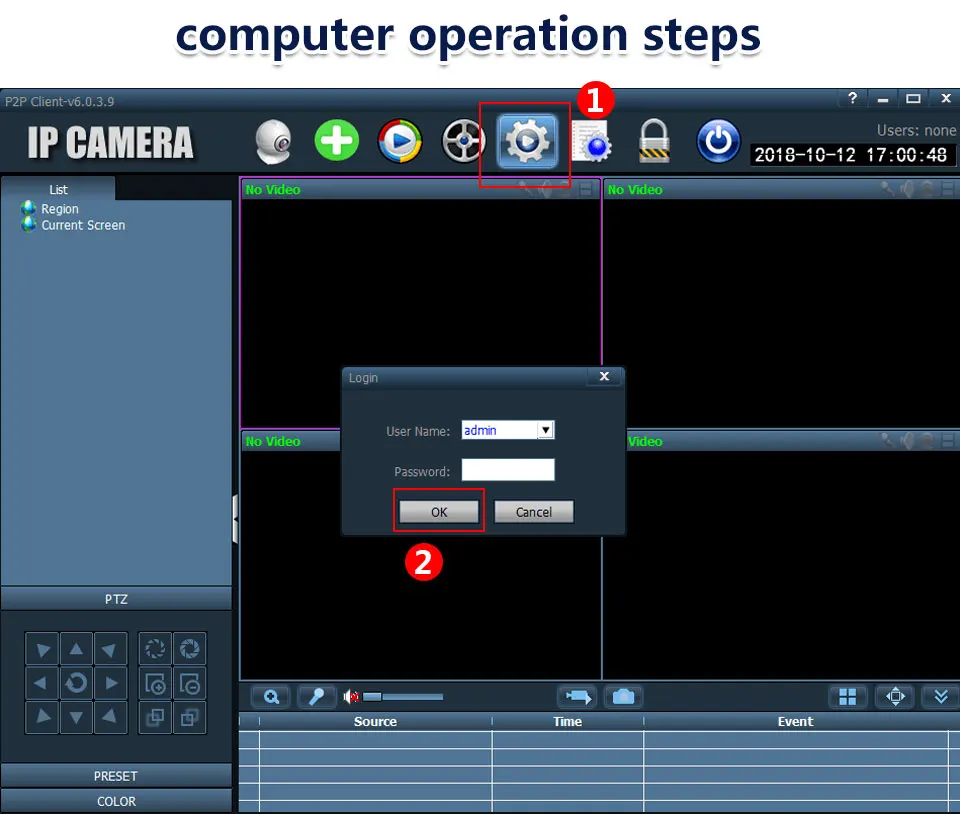960x814 pixels.
Task: Open help with the question mark icon
Action: point(852,99)
